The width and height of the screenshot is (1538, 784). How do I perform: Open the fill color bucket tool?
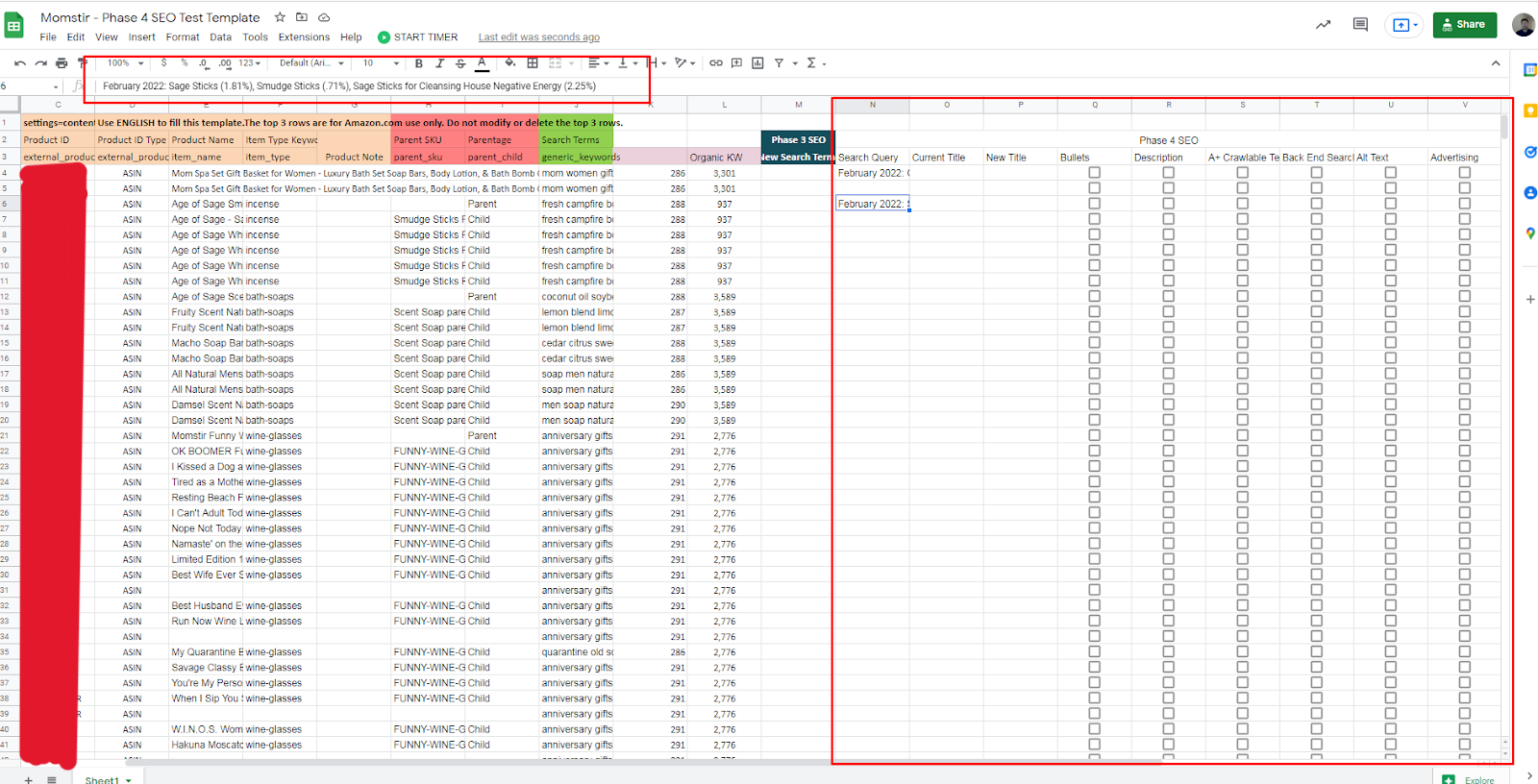[509, 63]
